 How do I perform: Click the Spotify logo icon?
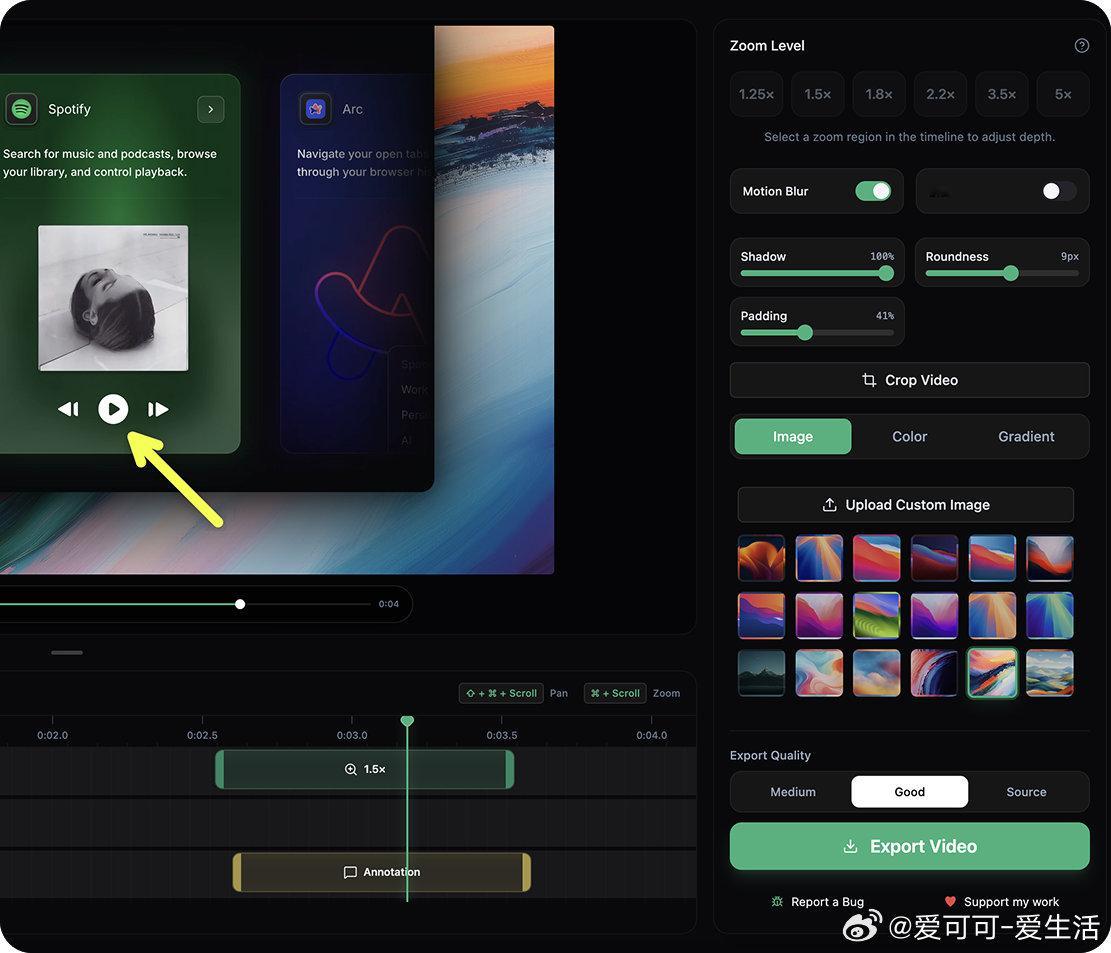(21, 108)
